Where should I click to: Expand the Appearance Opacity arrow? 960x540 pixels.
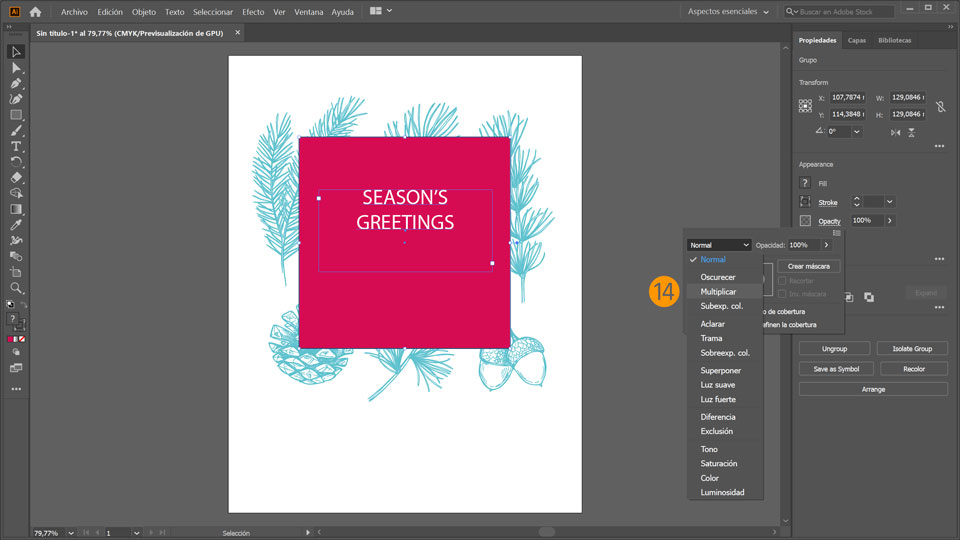[890, 220]
